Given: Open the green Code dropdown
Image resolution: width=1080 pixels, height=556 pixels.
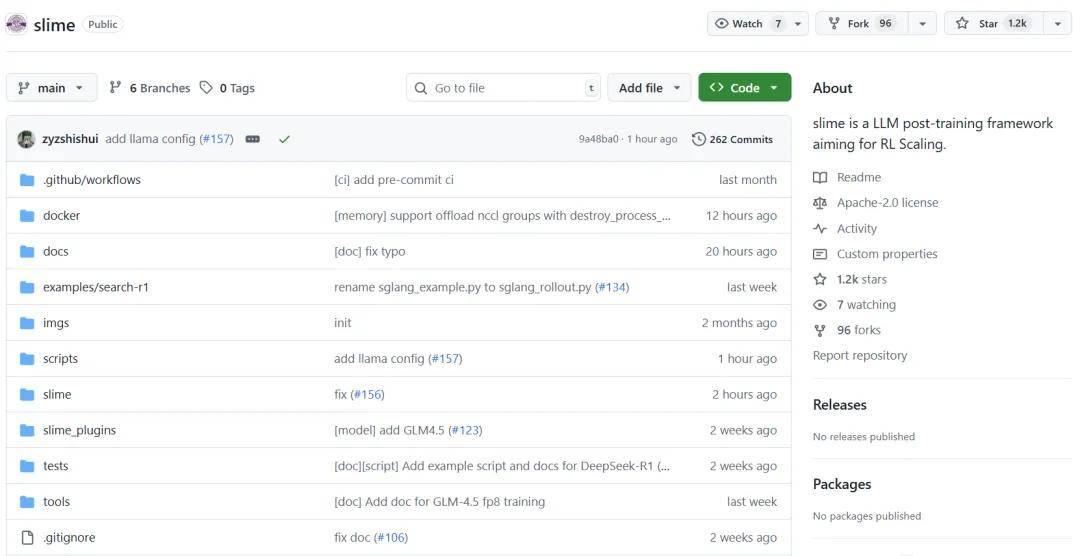Looking at the screenshot, I should click(x=745, y=87).
